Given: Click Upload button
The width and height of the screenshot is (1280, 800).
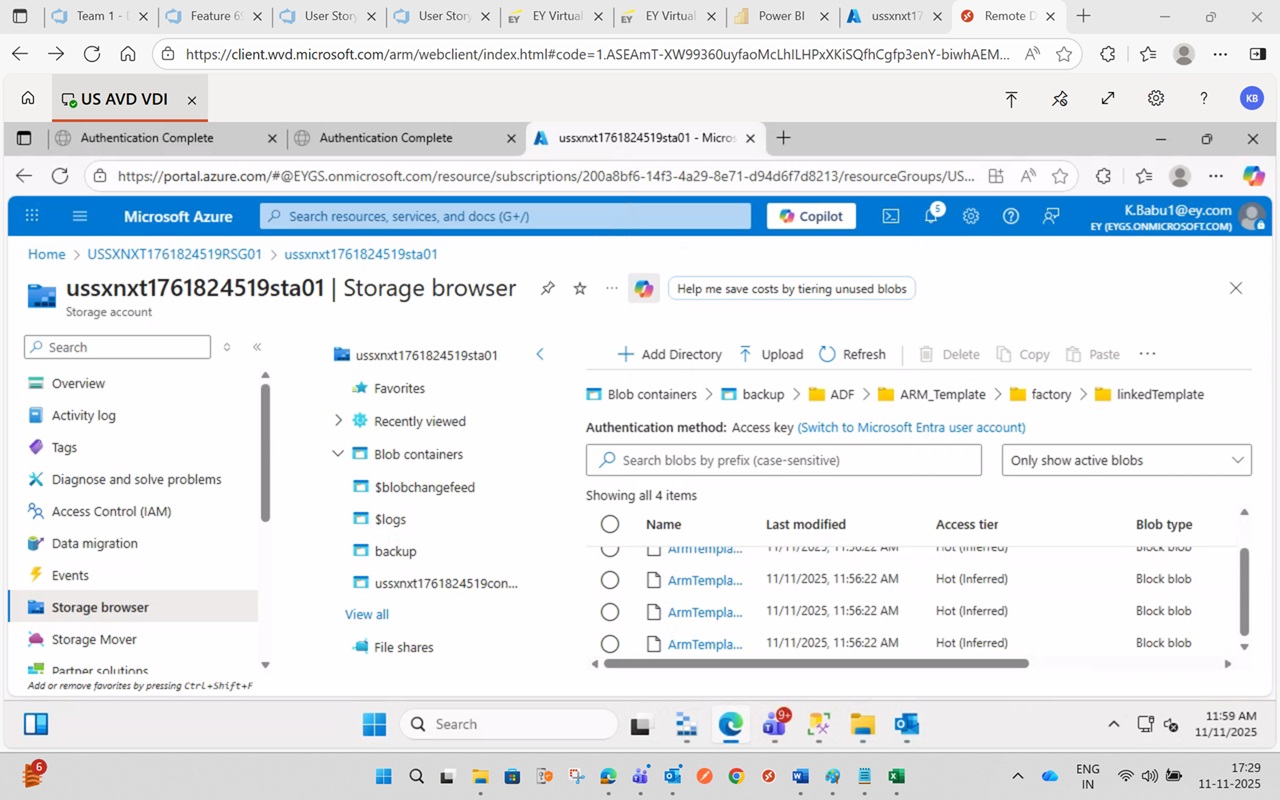Looking at the screenshot, I should [x=770, y=354].
